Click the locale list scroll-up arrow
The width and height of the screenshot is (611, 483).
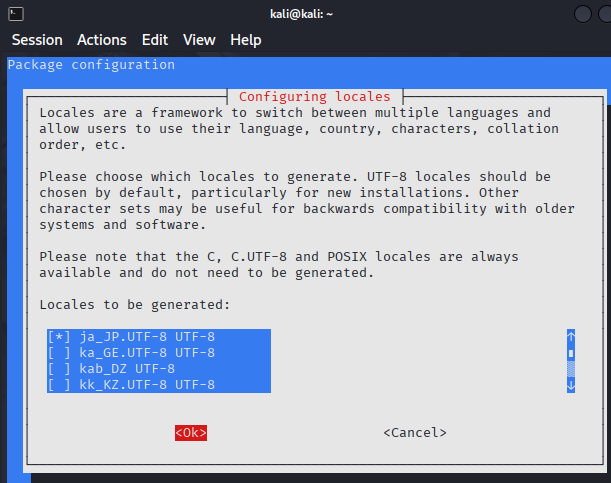[571, 337]
